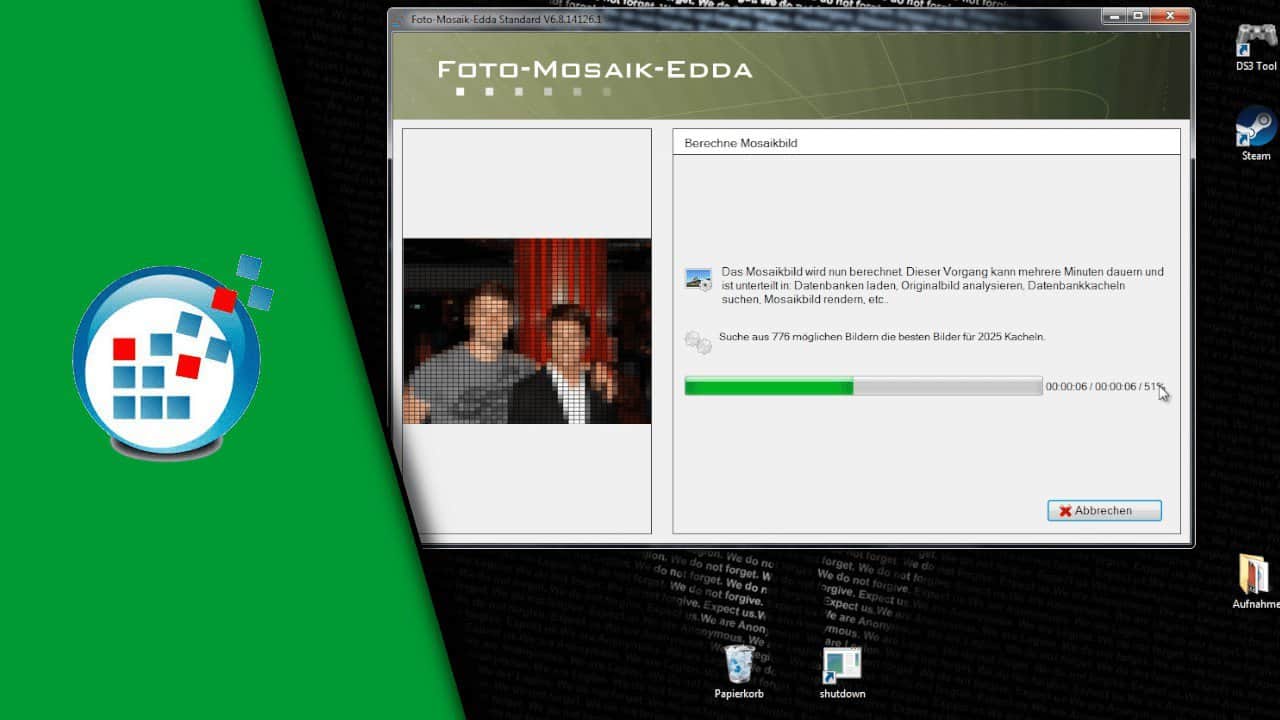The height and width of the screenshot is (720, 1280).
Task: Click the 'Das Mosaikbild wird nun berechnet' description
Action: [942, 285]
